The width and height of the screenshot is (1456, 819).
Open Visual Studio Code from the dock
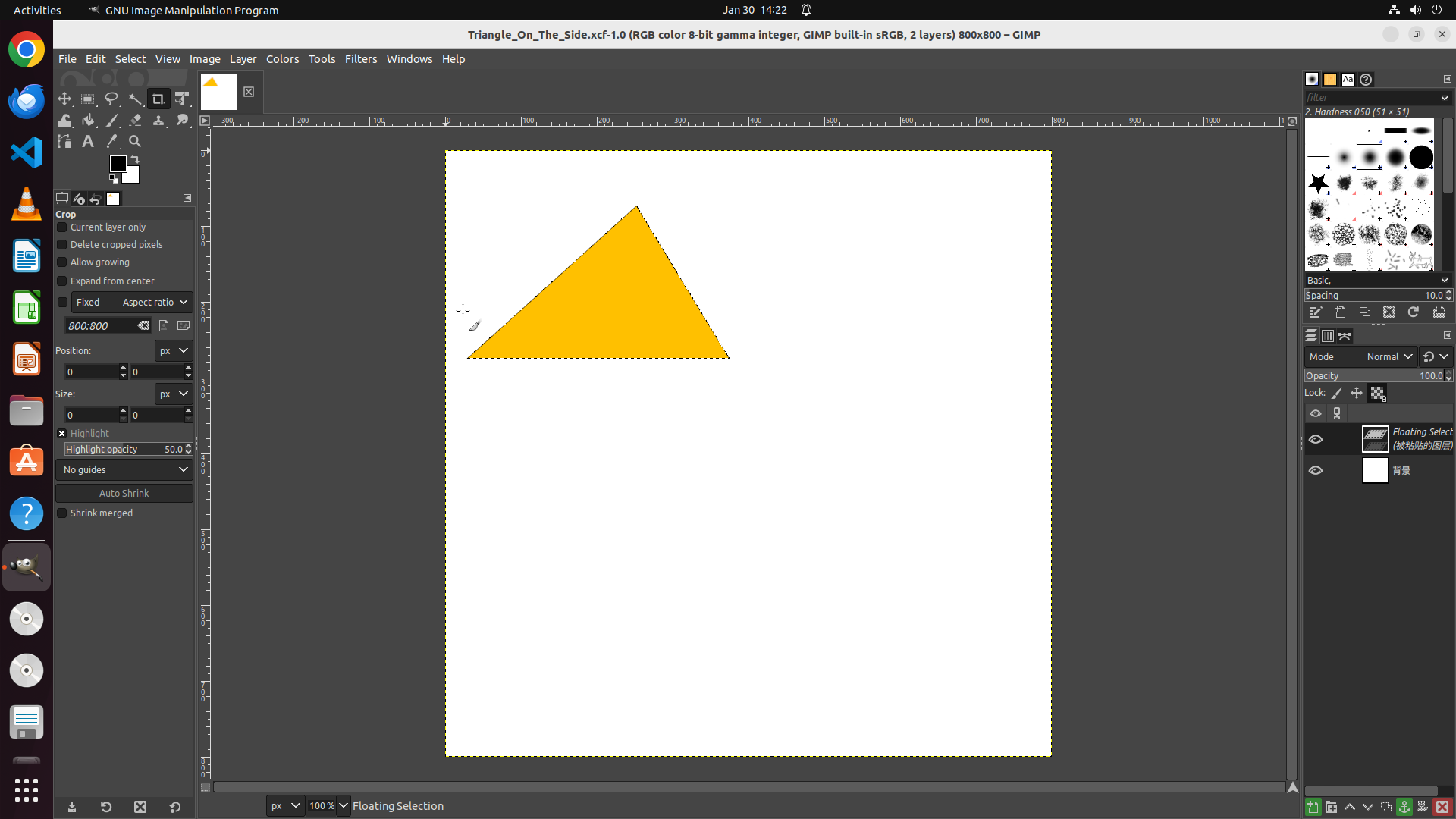coord(27,152)
